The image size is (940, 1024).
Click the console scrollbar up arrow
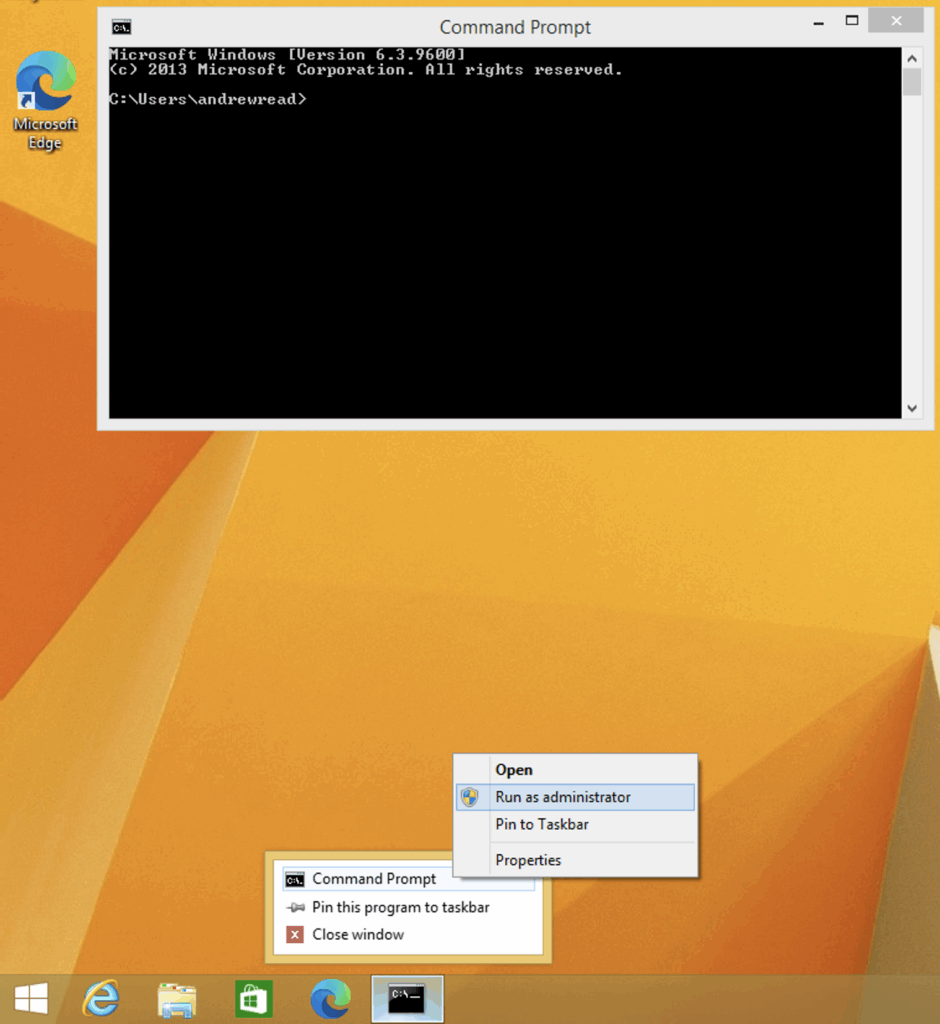point(911,56)
